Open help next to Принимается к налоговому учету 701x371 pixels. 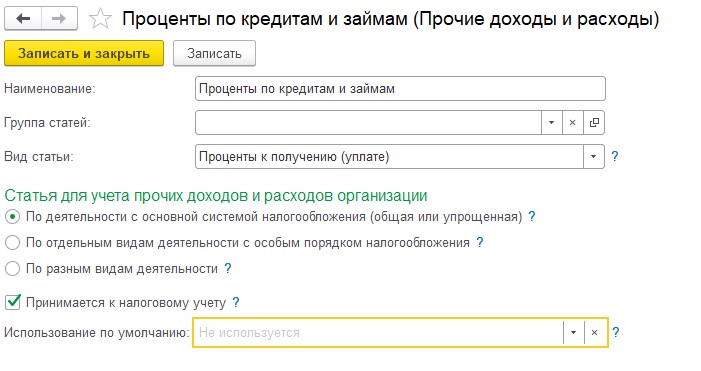pos(236,303)
